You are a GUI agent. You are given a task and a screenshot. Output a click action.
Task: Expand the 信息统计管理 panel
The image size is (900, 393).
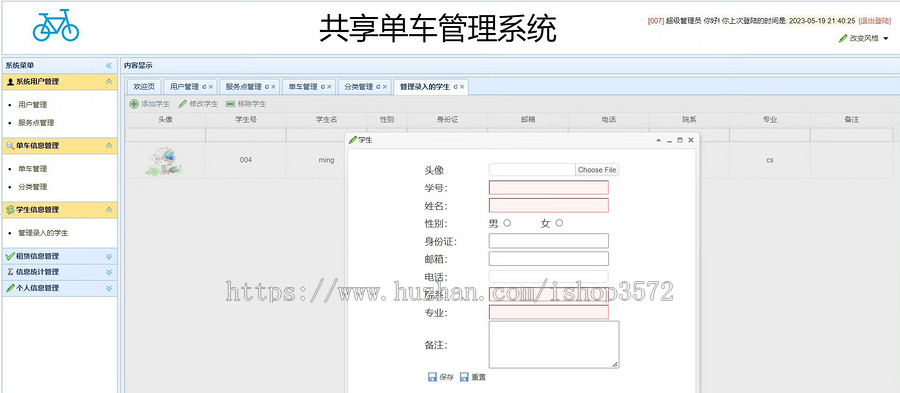(109, 272)
